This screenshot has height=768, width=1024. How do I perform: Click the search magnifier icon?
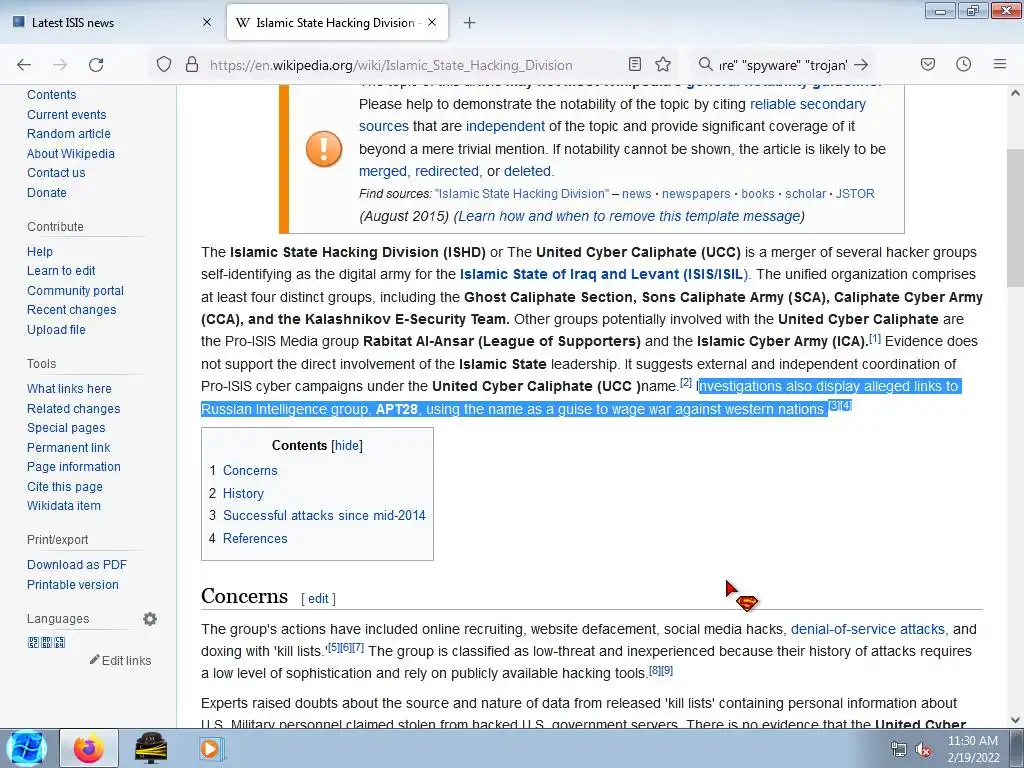tap(705, 64)
